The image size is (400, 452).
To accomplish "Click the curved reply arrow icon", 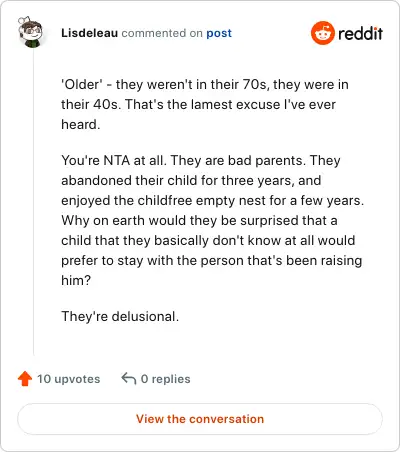I will coord(129,379).
